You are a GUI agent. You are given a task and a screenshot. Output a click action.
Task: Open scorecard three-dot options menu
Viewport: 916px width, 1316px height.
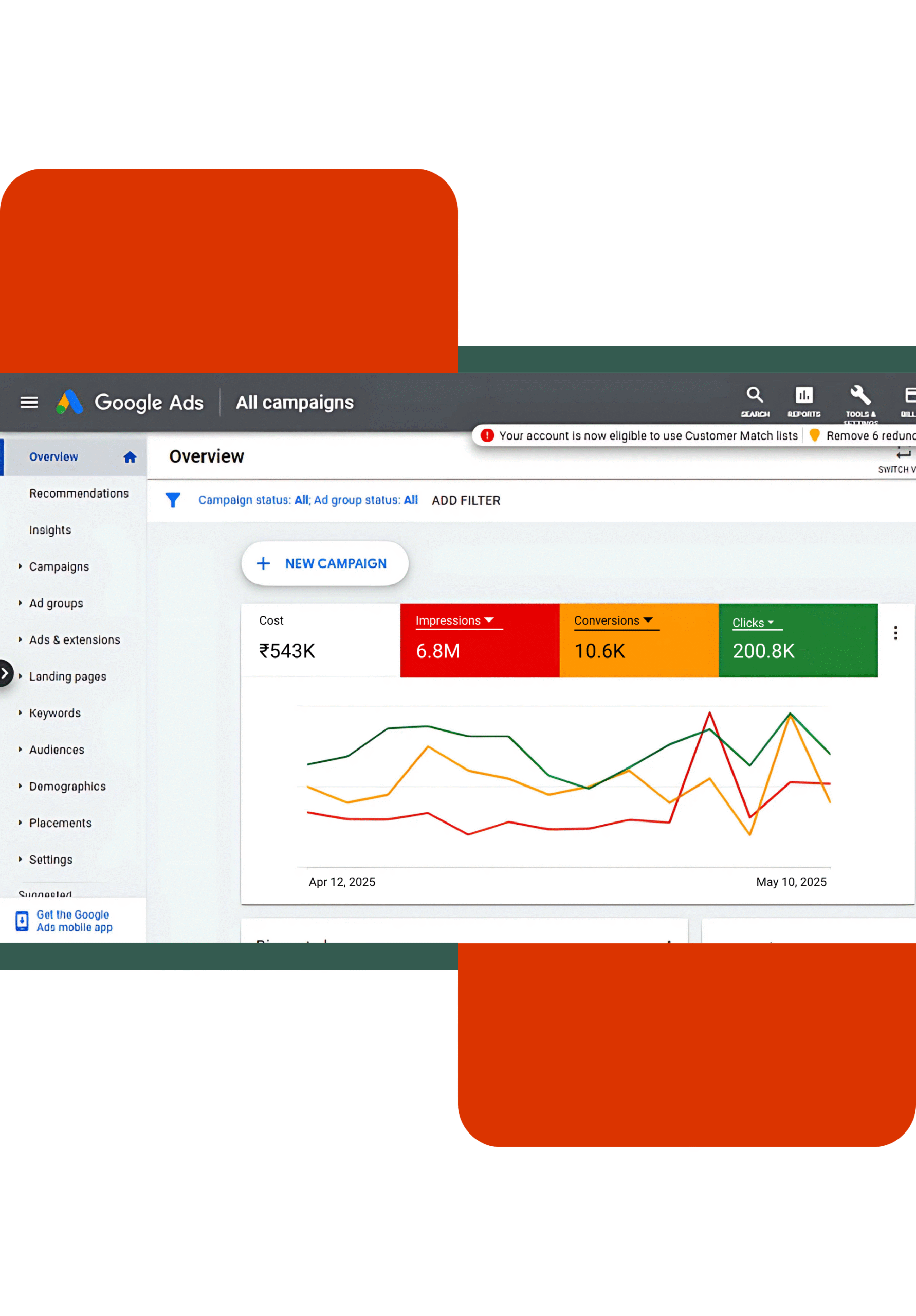tap(895, 633)
